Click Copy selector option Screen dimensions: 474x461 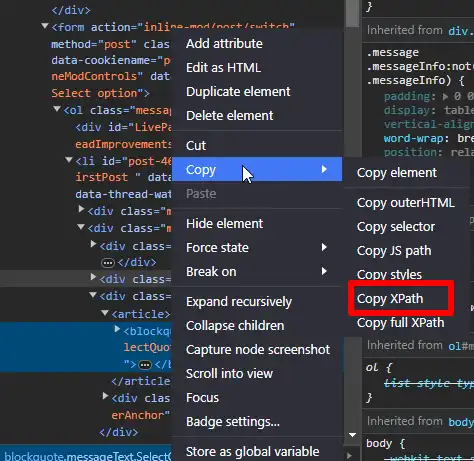(x=396, y=227)
